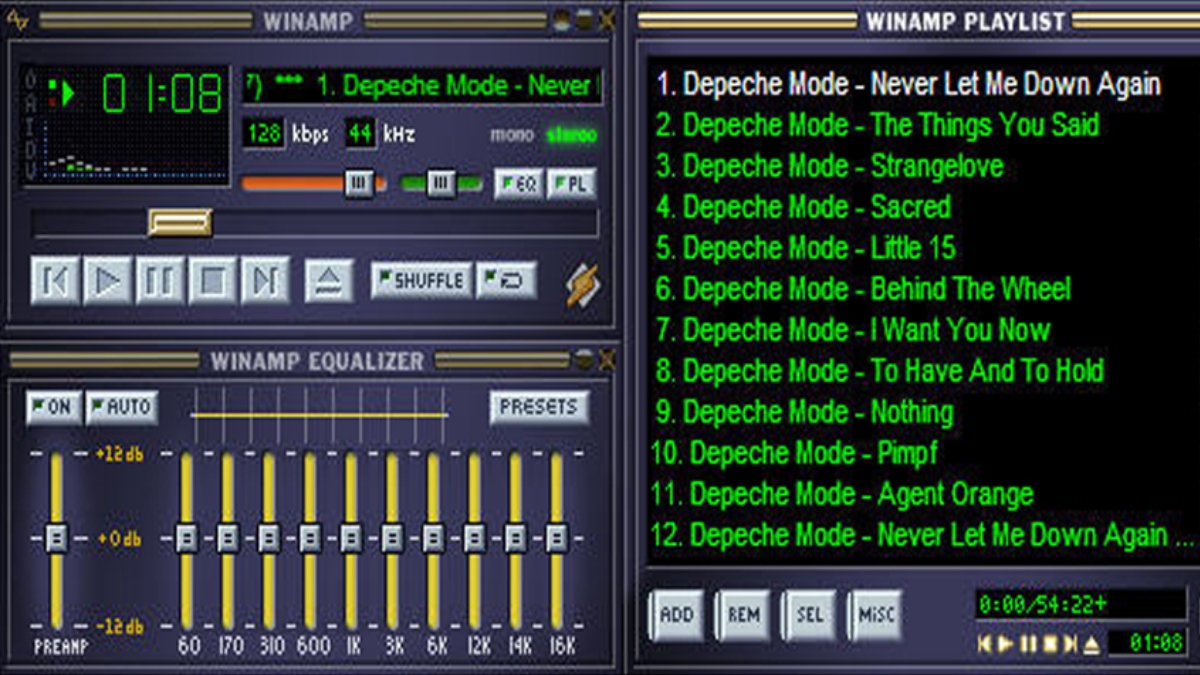Open the playlist MISC menu
The image size is (1200, 675).
coord(876,614)
